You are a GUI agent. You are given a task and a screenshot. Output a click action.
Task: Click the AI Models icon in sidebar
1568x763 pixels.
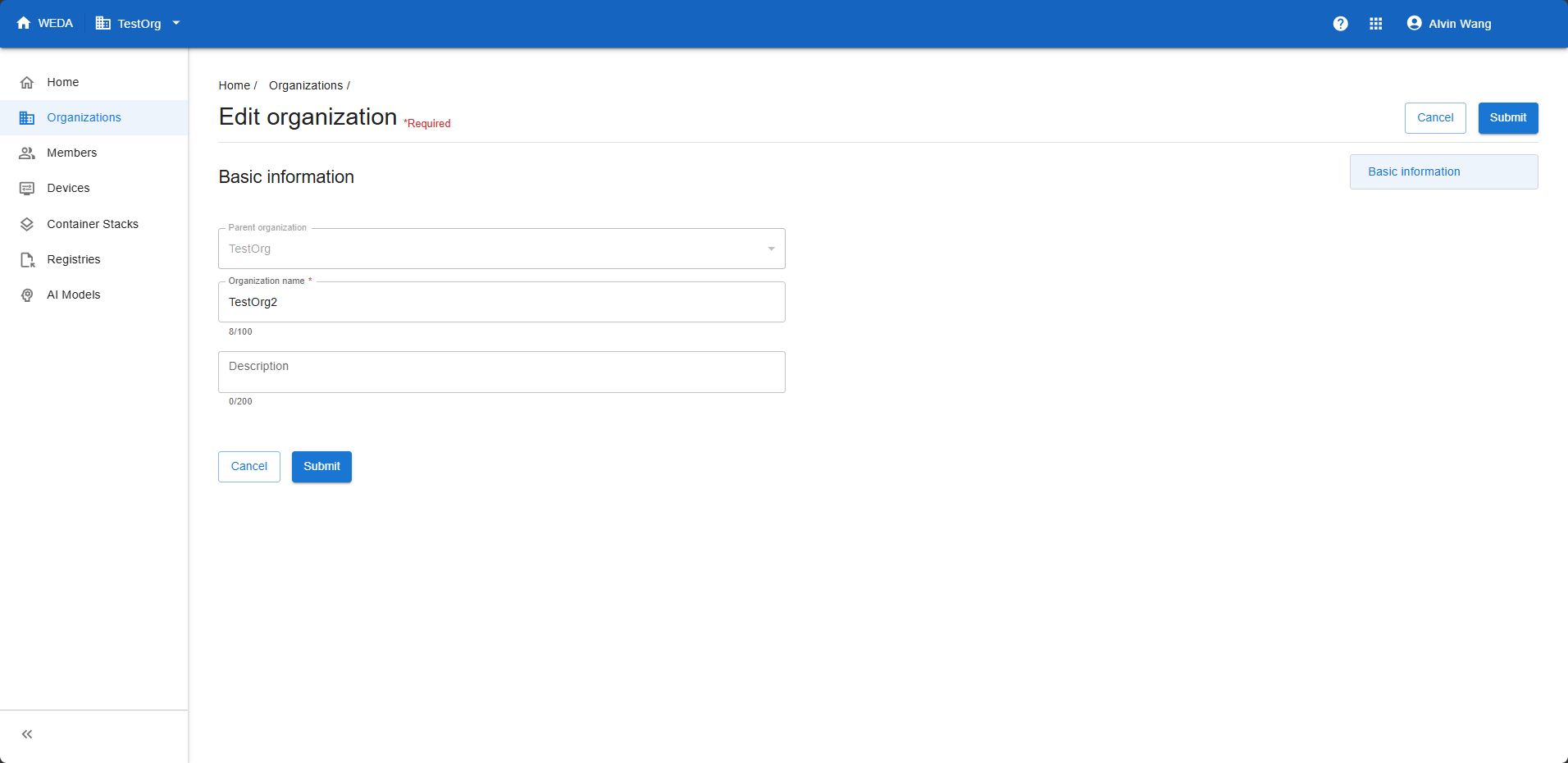27,295
